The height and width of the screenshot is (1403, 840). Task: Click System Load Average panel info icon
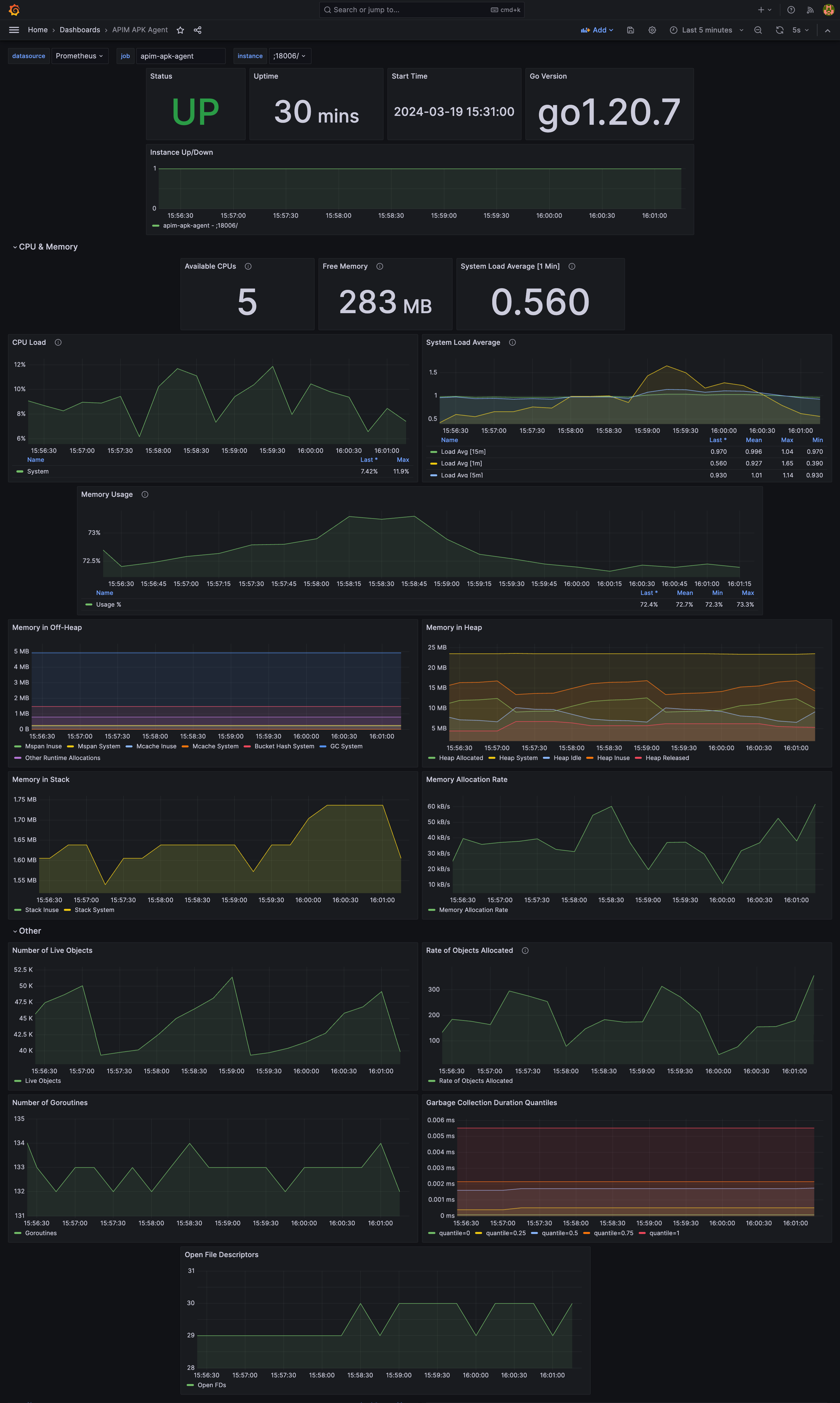512,342
